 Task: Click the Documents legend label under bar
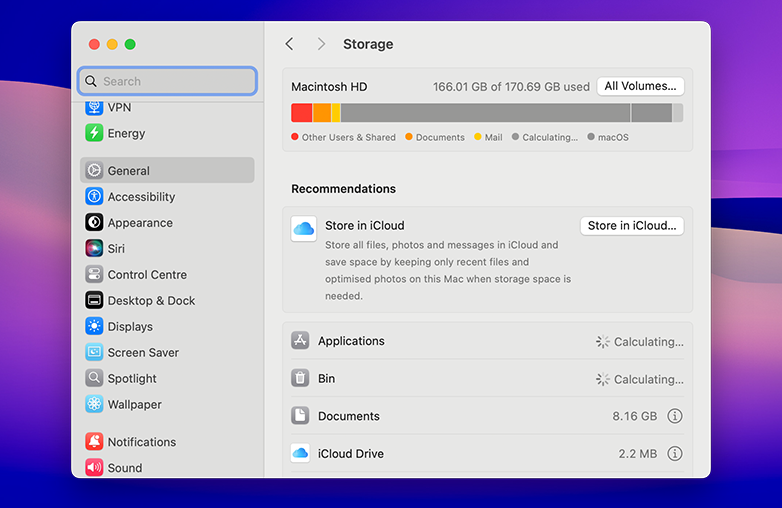440,137
